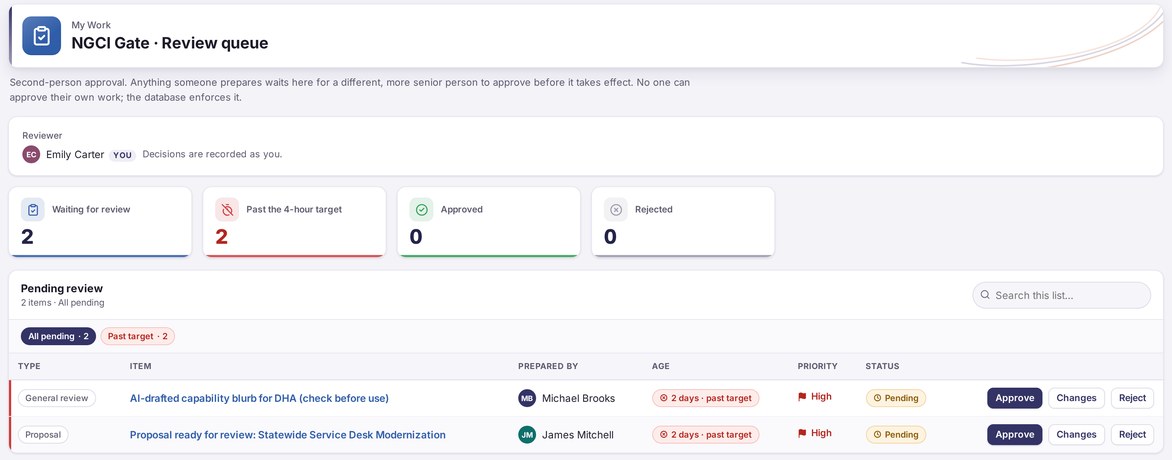
Task: Reject the AI-drafted DHA blurb
Action: click(x=1132, y=398)
